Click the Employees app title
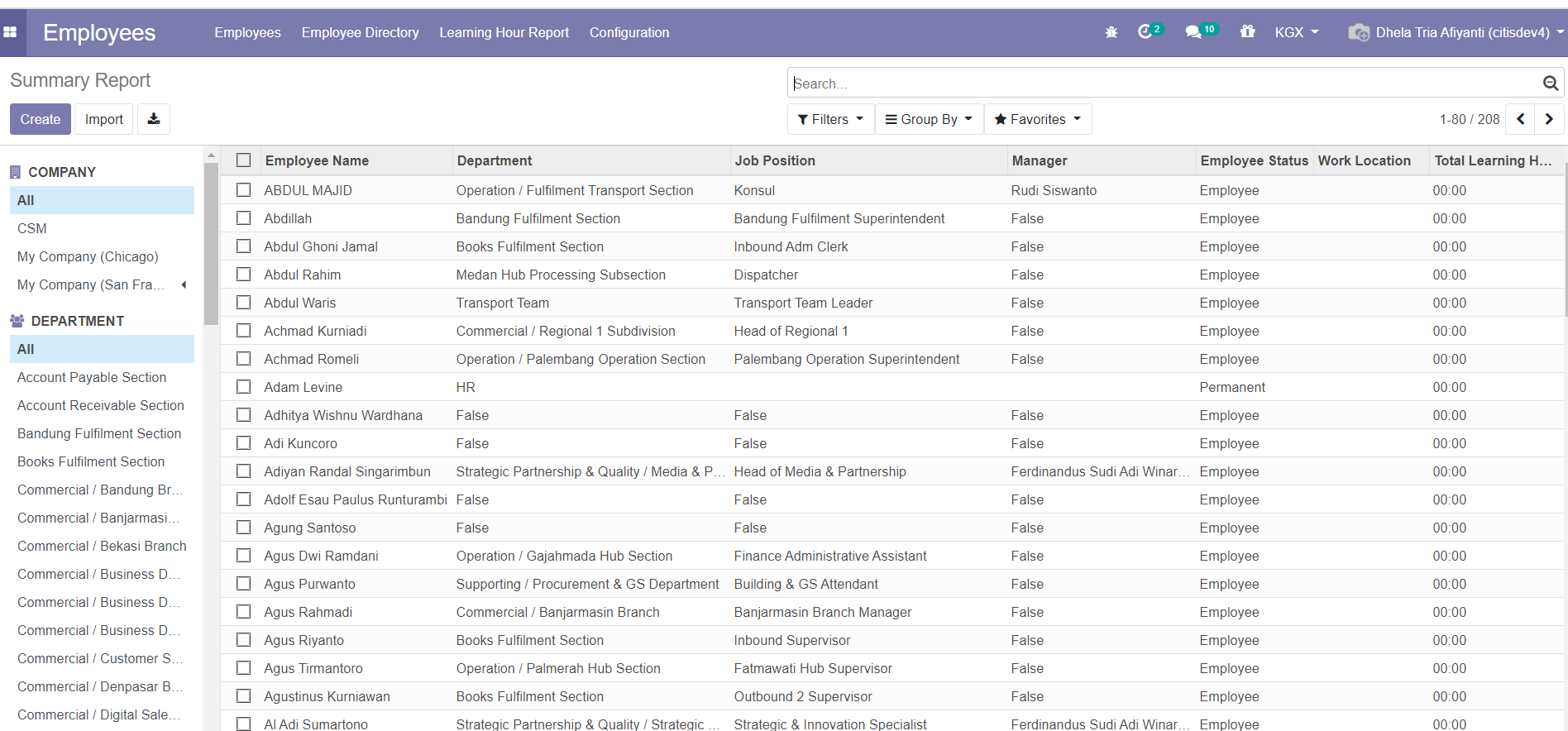This screenshot has height=731, width=1568. coord(99,32)
